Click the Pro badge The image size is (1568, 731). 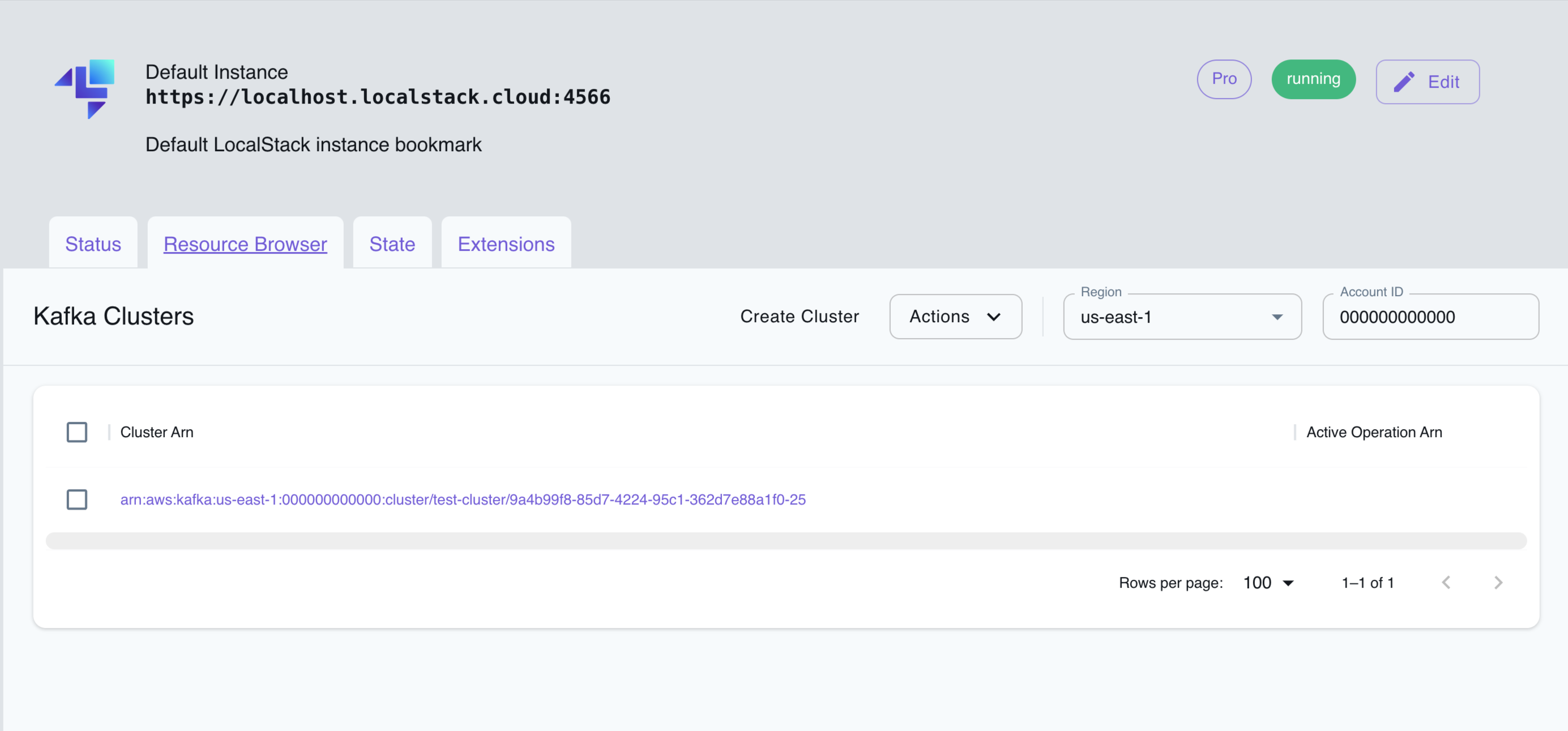click(x=1224, y=79)
